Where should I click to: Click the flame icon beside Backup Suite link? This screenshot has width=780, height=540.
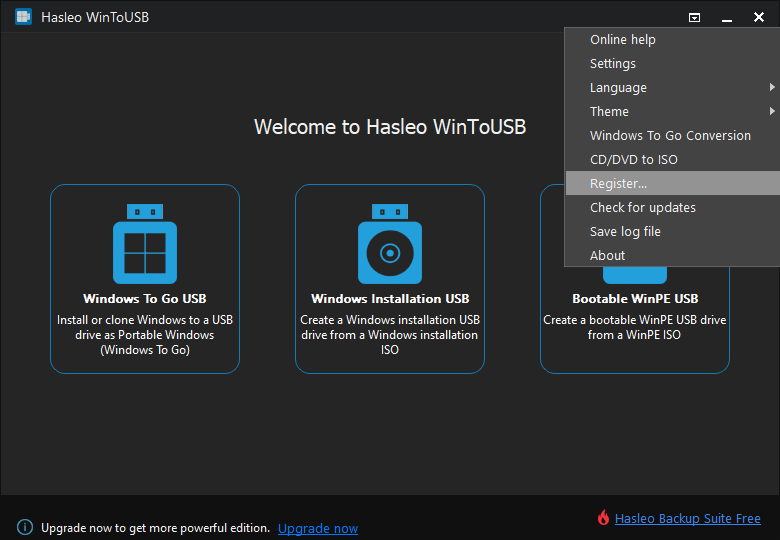[x=603, y=518]
